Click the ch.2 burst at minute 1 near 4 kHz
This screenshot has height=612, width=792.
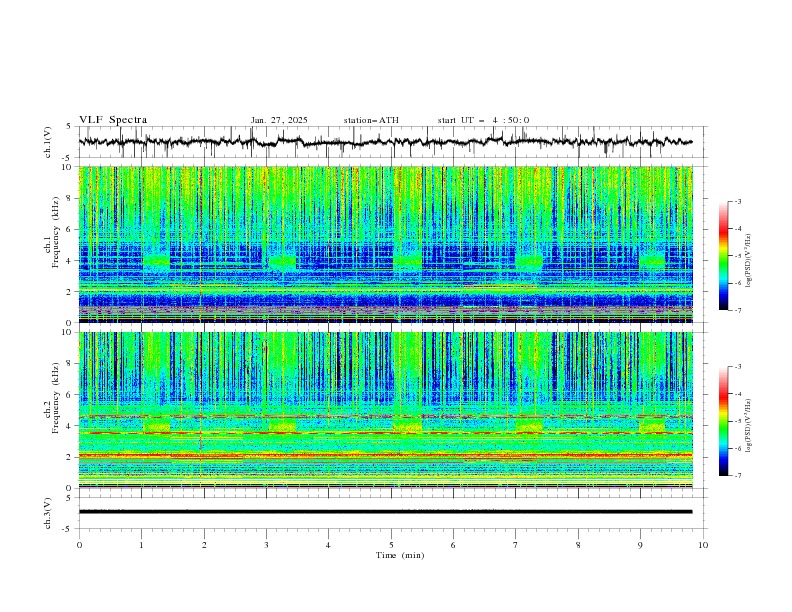(157, 424)
